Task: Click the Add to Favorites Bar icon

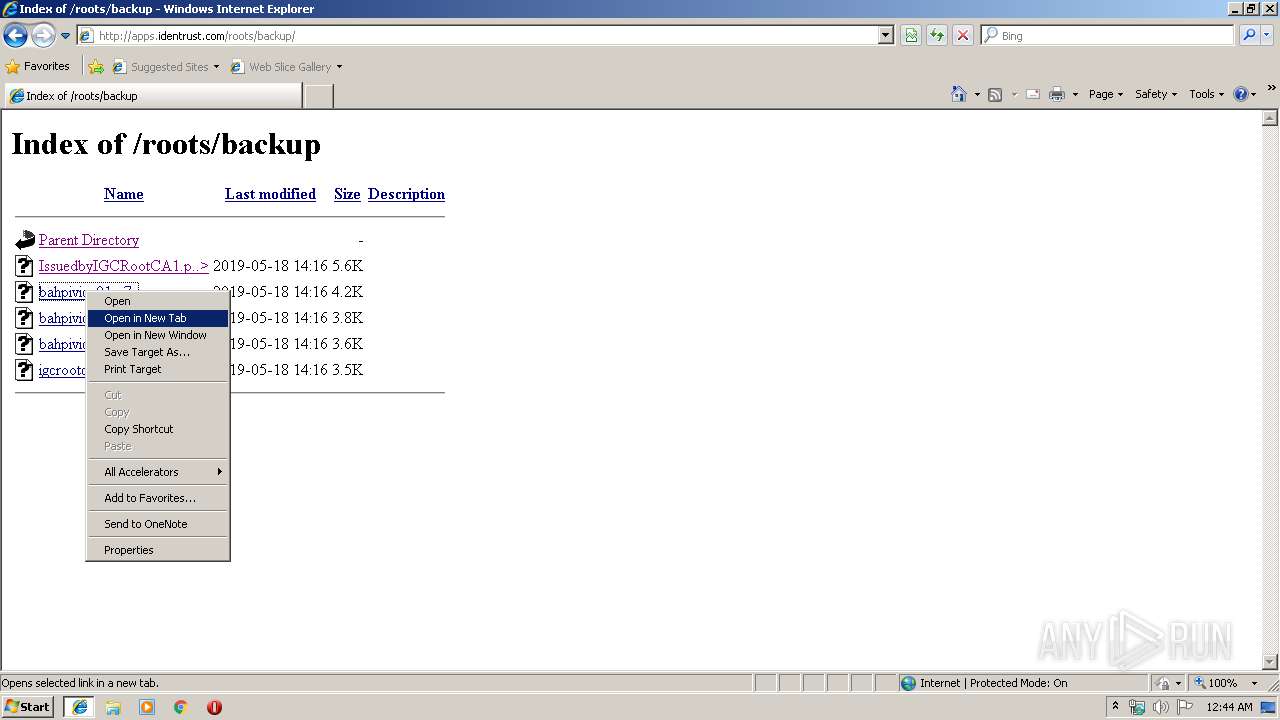Action: pyautogui.click(x=96, y=67)
